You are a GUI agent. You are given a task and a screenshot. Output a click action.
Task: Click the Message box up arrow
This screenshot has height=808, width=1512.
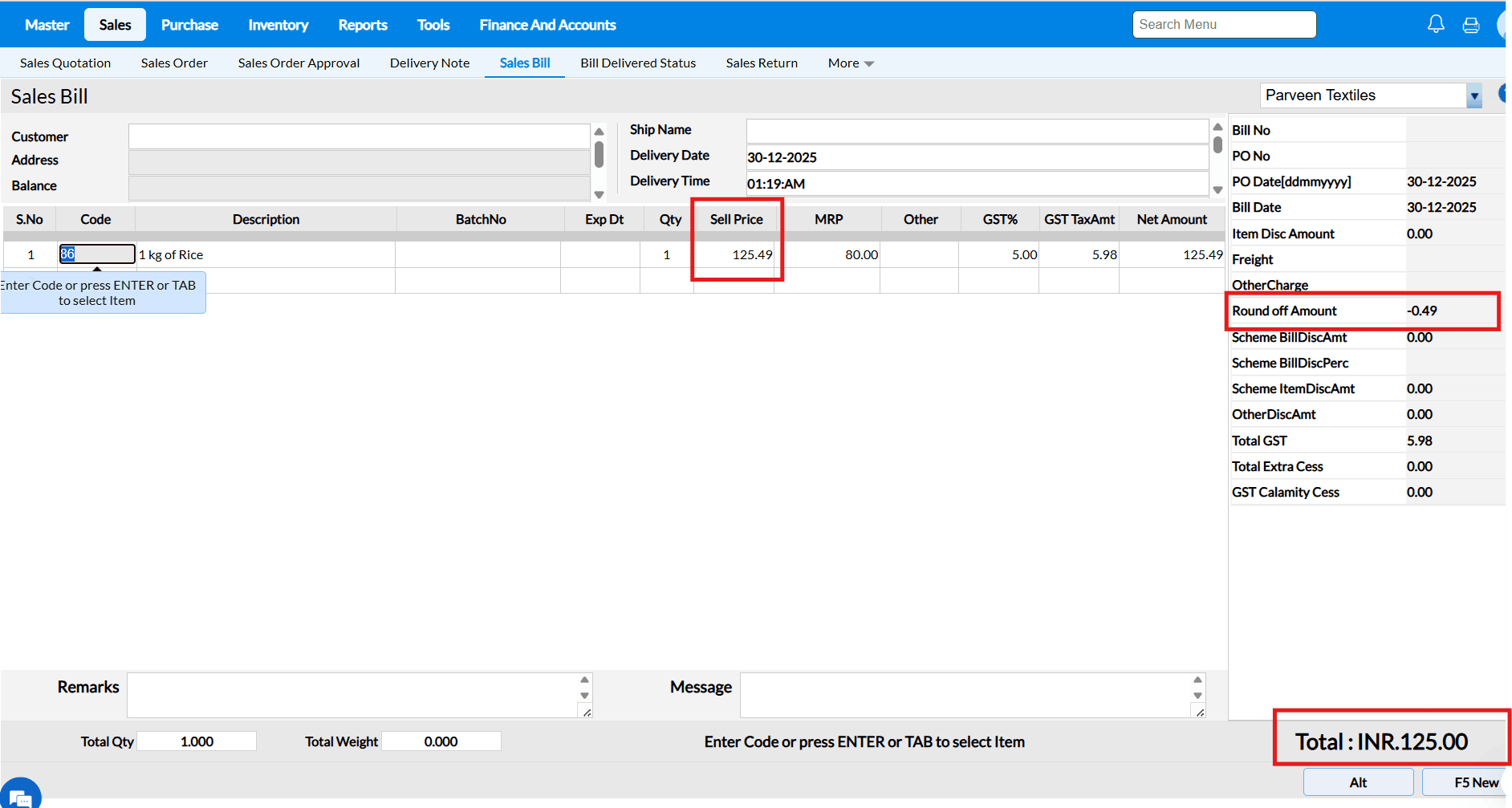(x=1197, y=680)
